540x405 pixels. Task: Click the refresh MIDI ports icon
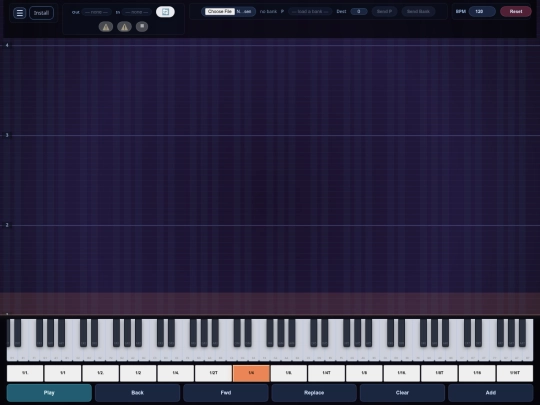pos(165,12)
